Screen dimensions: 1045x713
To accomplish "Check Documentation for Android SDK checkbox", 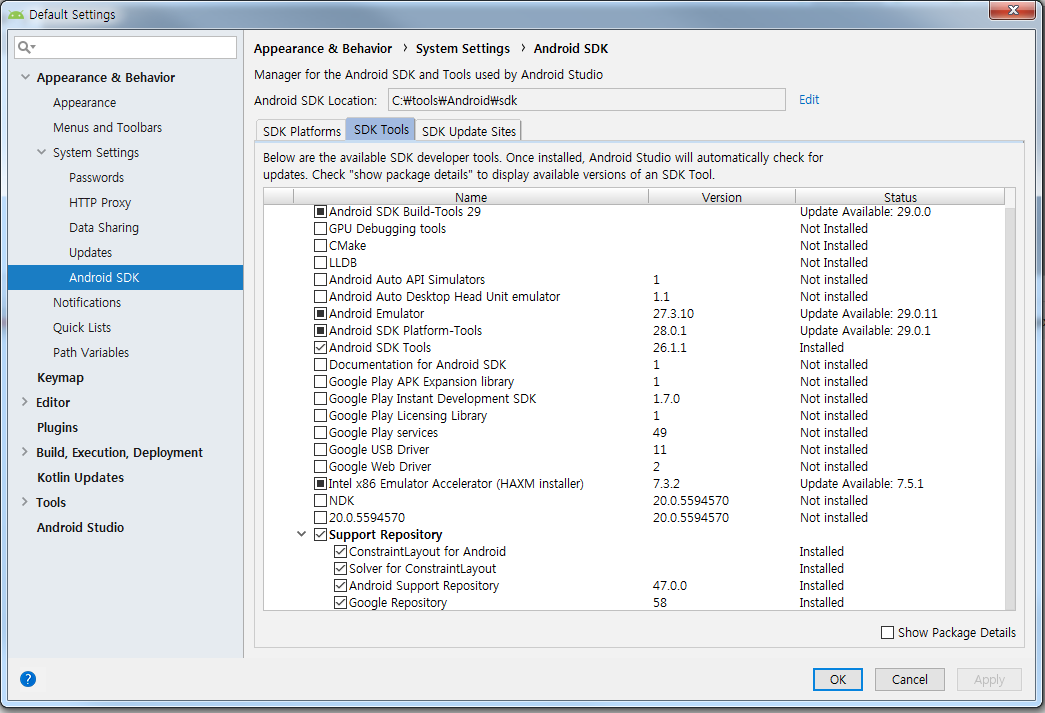I will coord(321,364).
